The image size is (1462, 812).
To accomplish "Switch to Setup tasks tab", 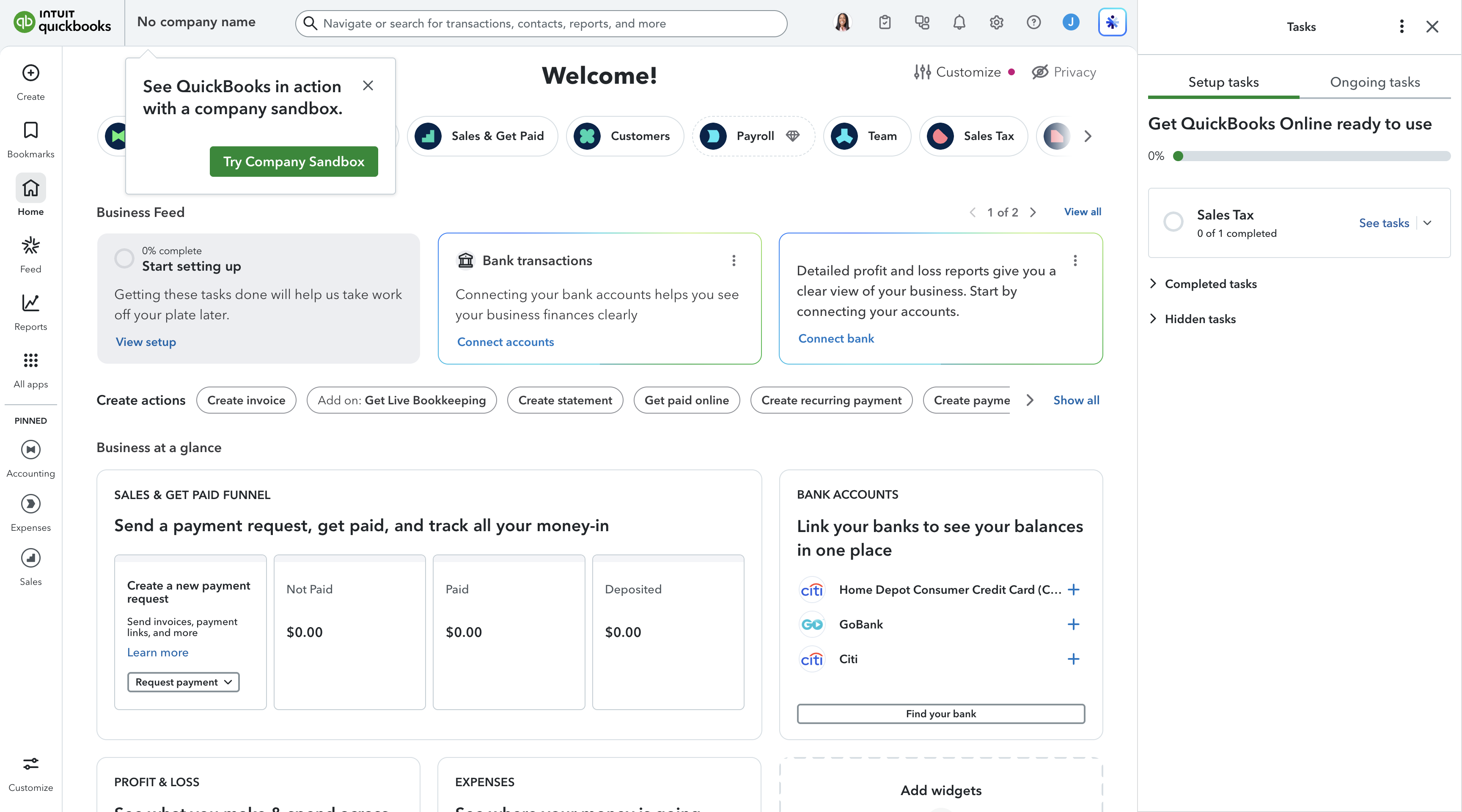I will [1224, 83].
